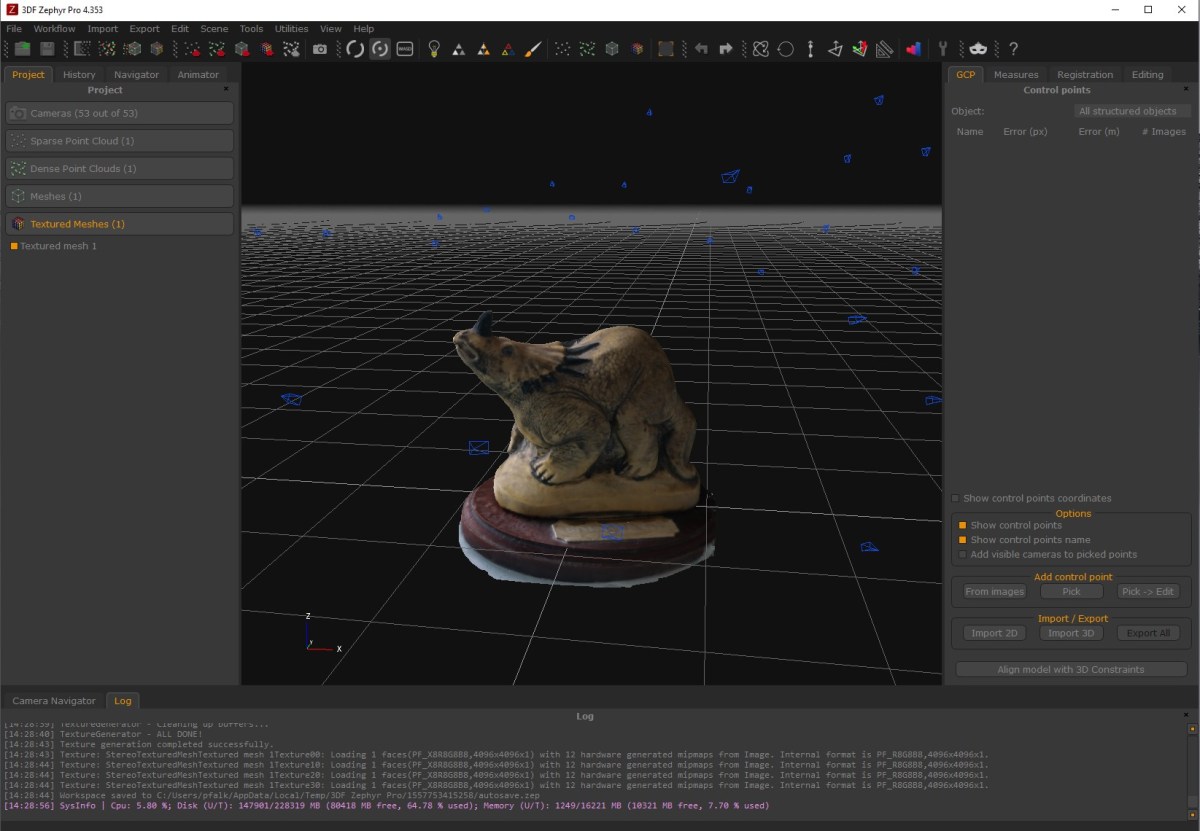Click the camera screenshot icon in the toolbar

click(x=320, y=48)
